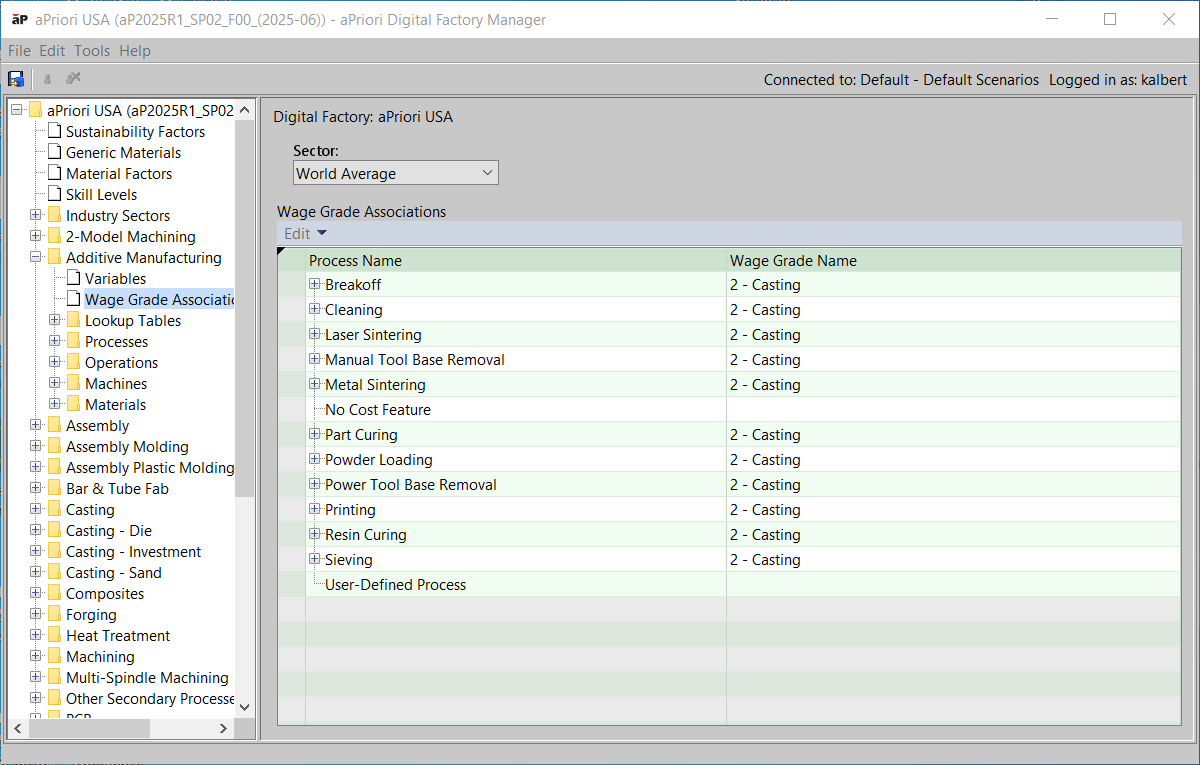Viewport: 1200px width, 765px height.
Task: Select Machining in the tree
Action: (x=100, y=656)
